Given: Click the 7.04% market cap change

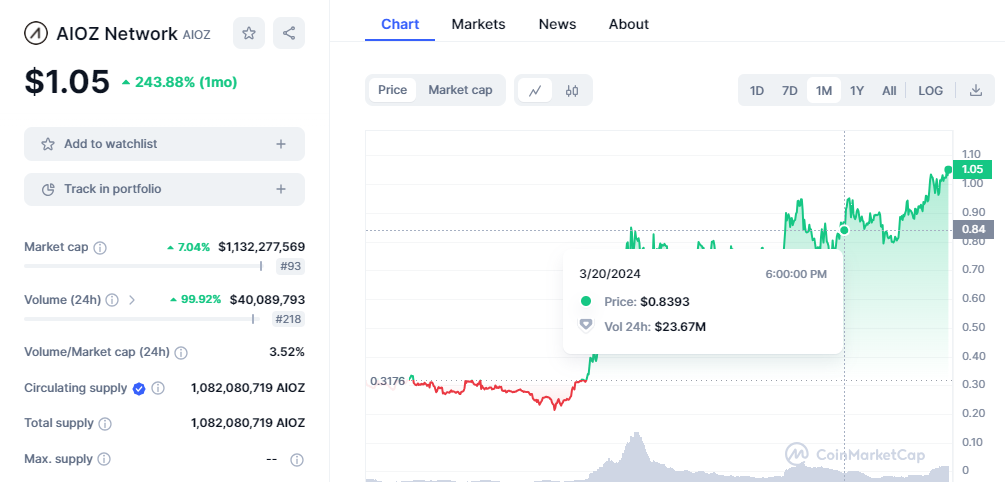Looking at the screenshot, I should pyautogui.click(x=188, y=247).
